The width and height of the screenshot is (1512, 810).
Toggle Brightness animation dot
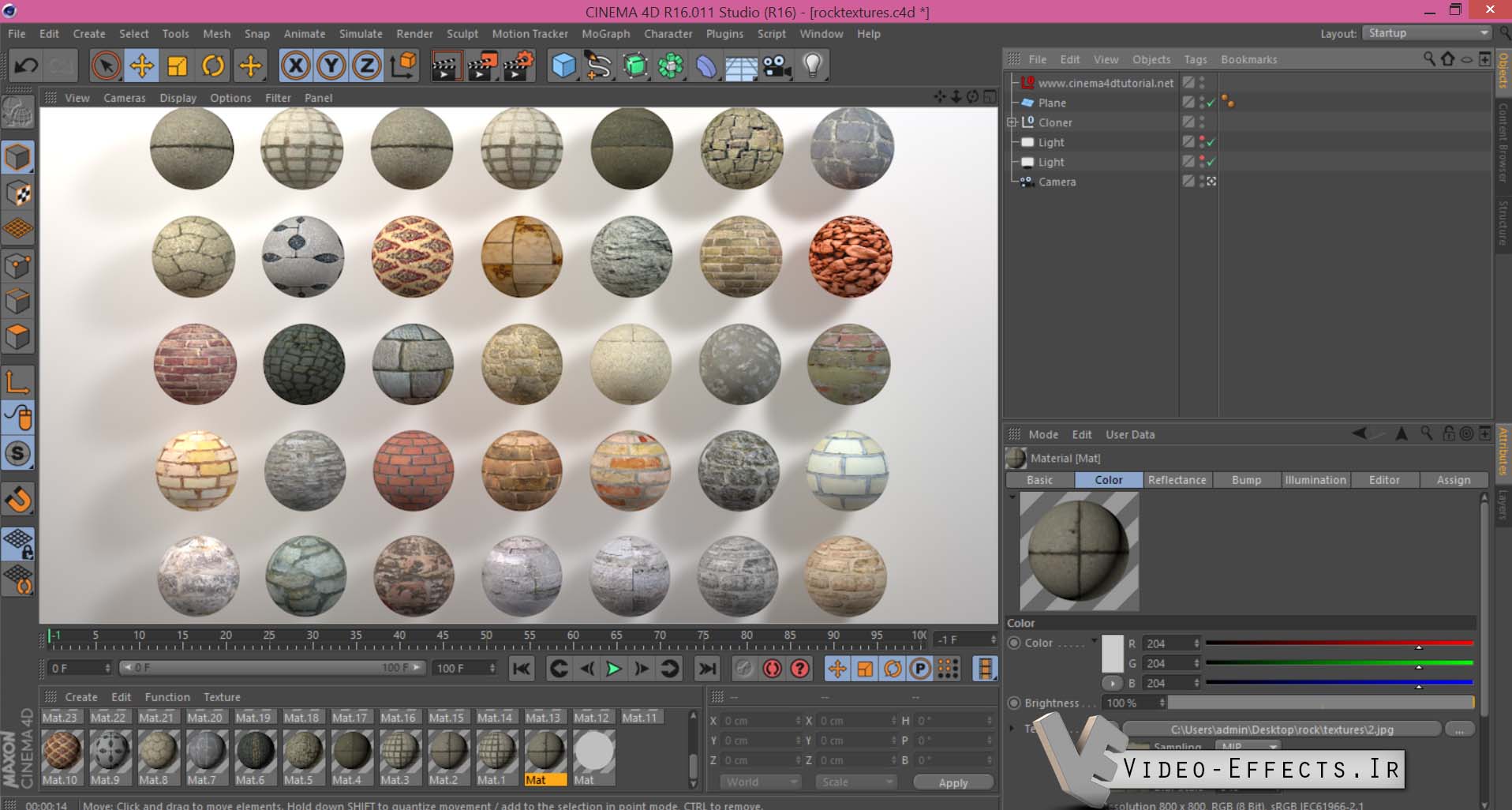click(x=1014, y=703)
